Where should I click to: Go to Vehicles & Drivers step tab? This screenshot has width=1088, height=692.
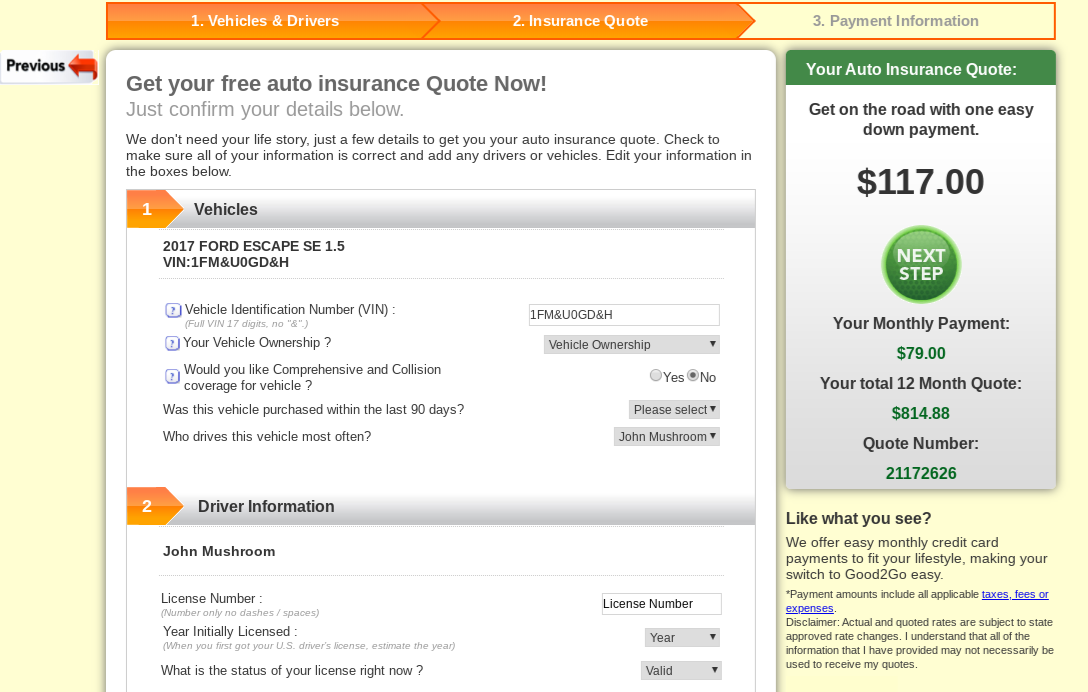click(x=265, y=21)
